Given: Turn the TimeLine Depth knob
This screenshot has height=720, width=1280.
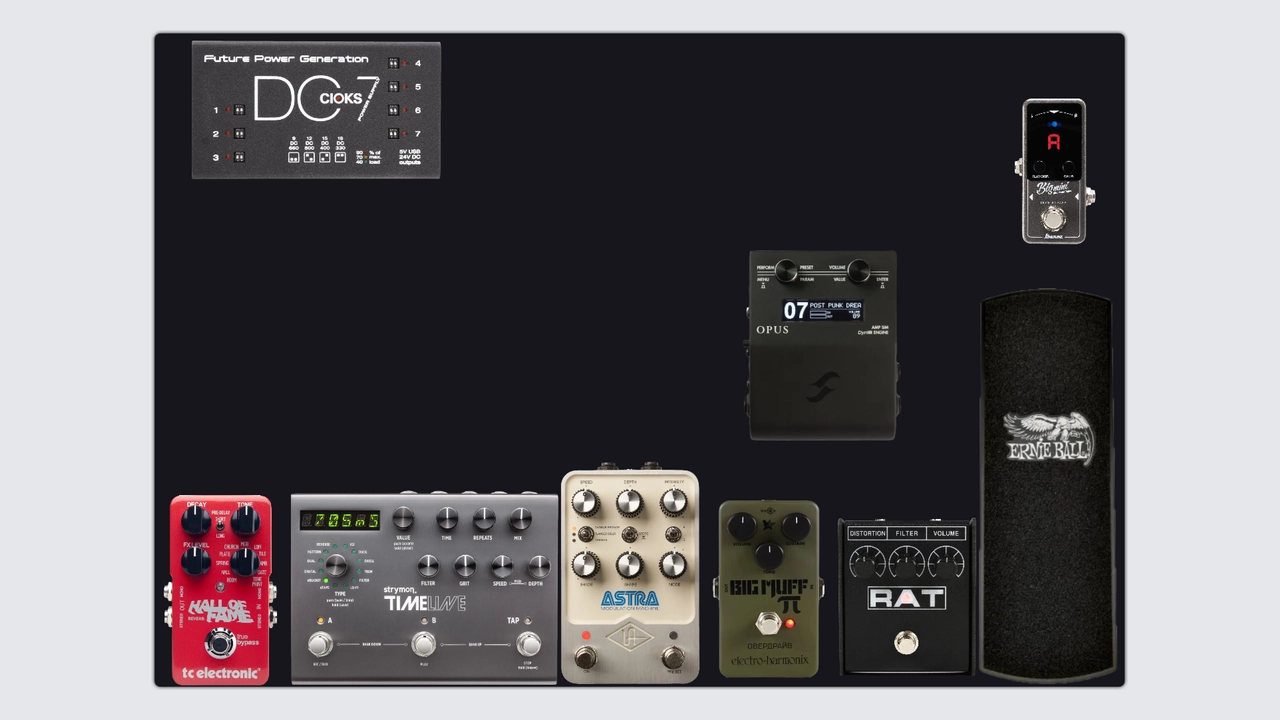Looking at the screenshot, I should pos(538,565).
